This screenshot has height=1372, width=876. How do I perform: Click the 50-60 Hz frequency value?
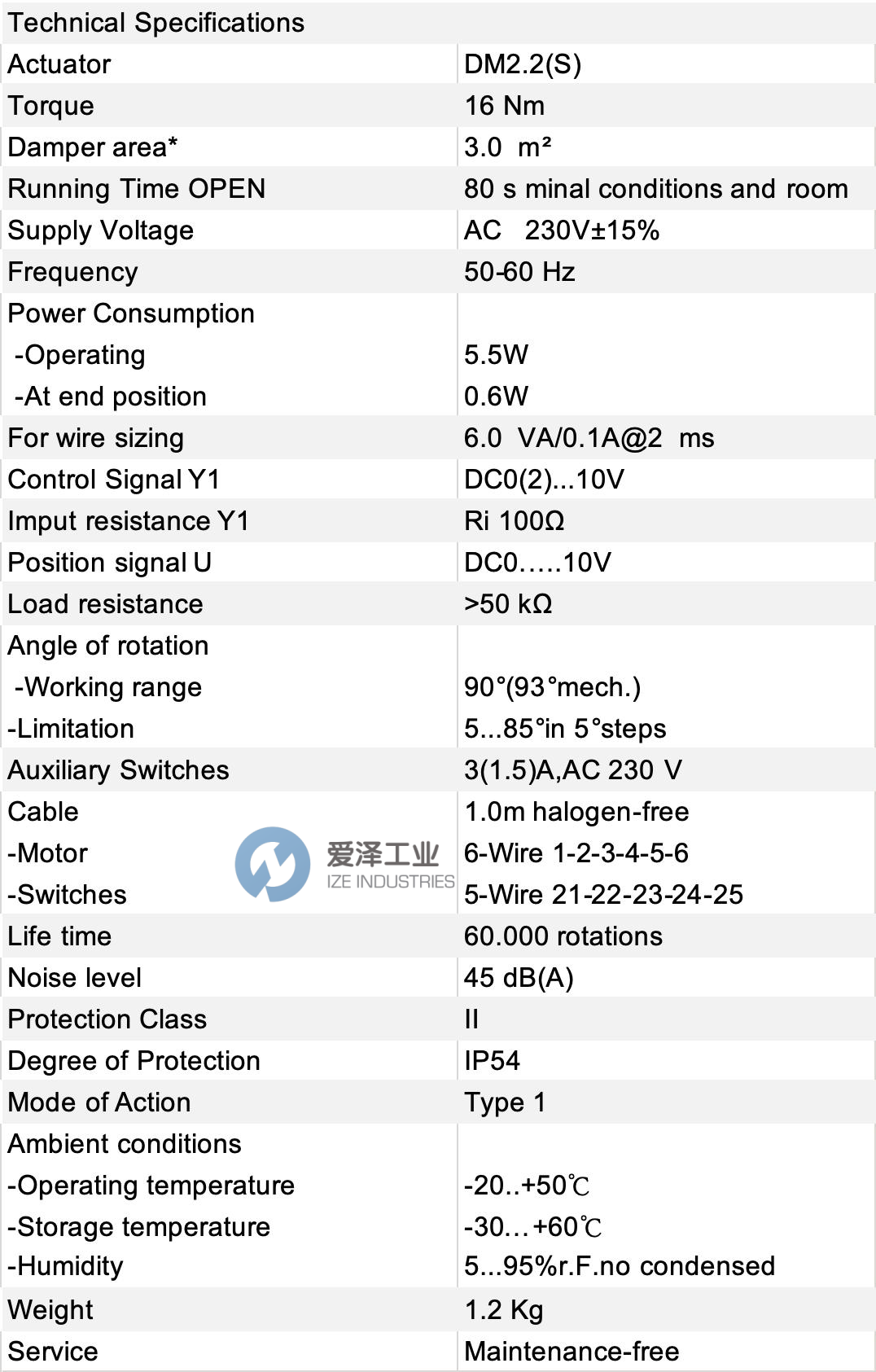[519, 272]
